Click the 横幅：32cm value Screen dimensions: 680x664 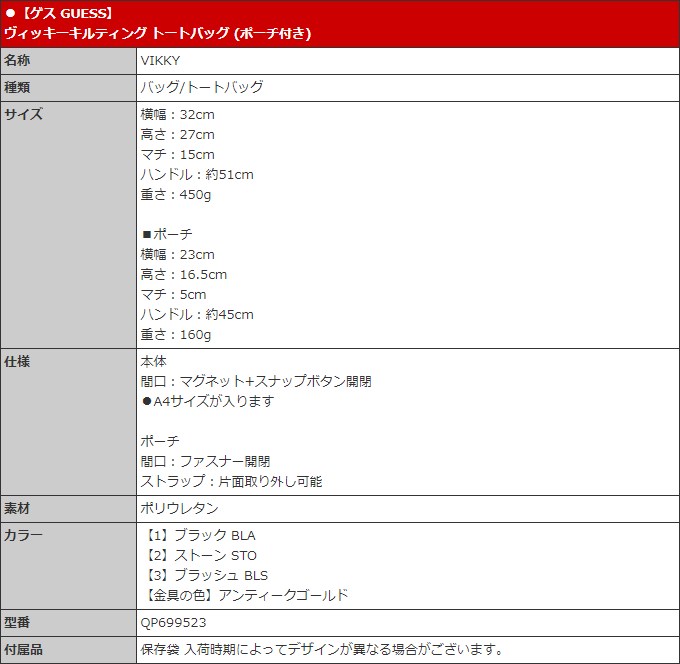pos(177,114)
